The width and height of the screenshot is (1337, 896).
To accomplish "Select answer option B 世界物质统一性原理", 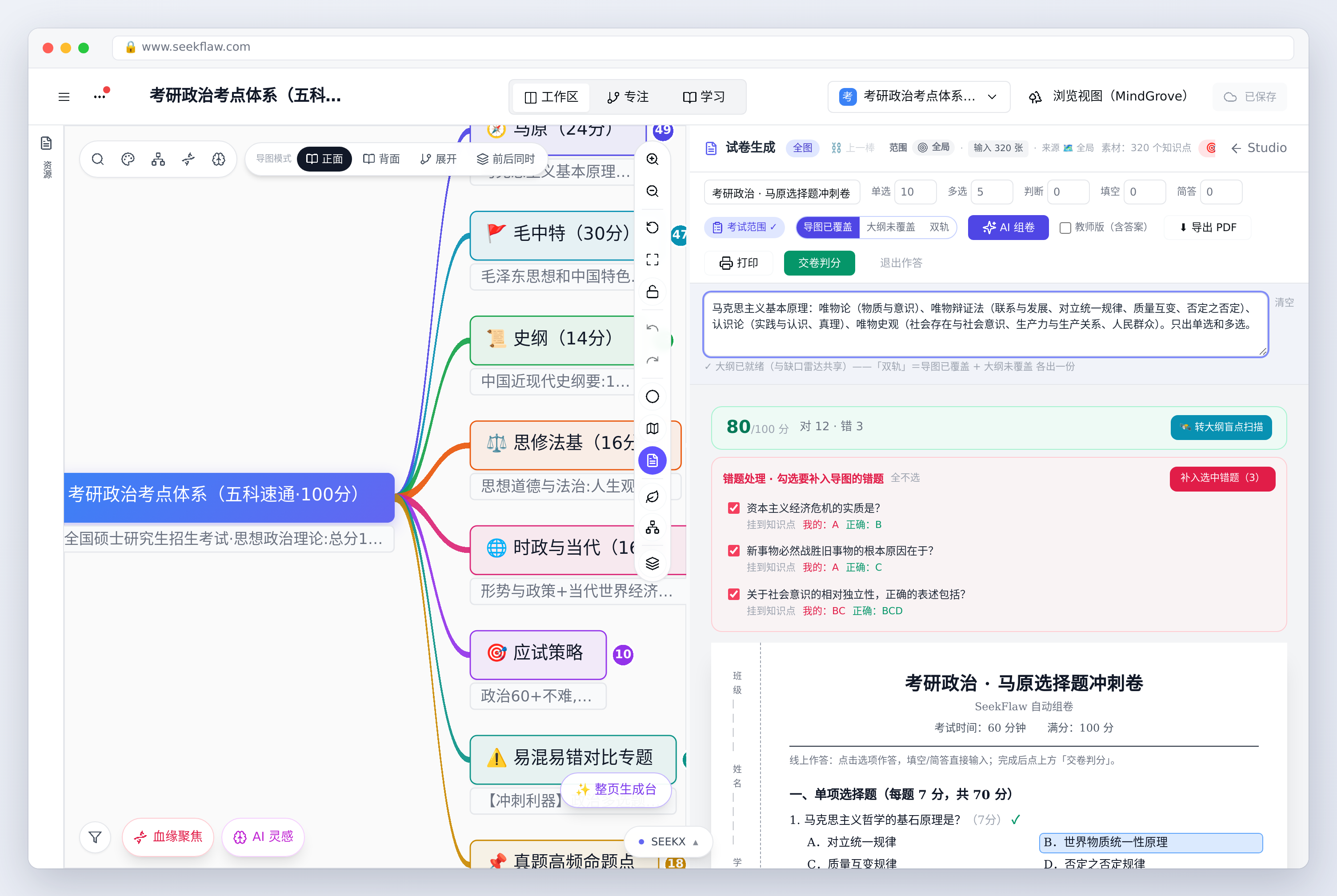I will [1150, 842].
